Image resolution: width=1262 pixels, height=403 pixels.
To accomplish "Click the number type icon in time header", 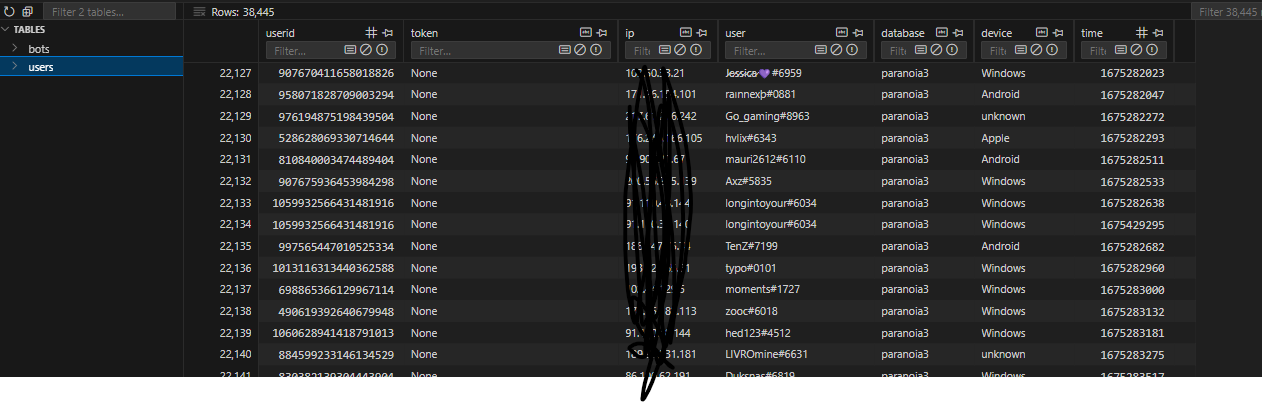I will (x=1141, y=33).
